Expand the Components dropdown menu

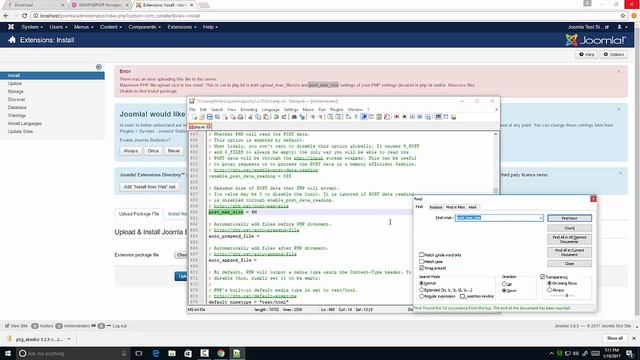coord(144,27)
